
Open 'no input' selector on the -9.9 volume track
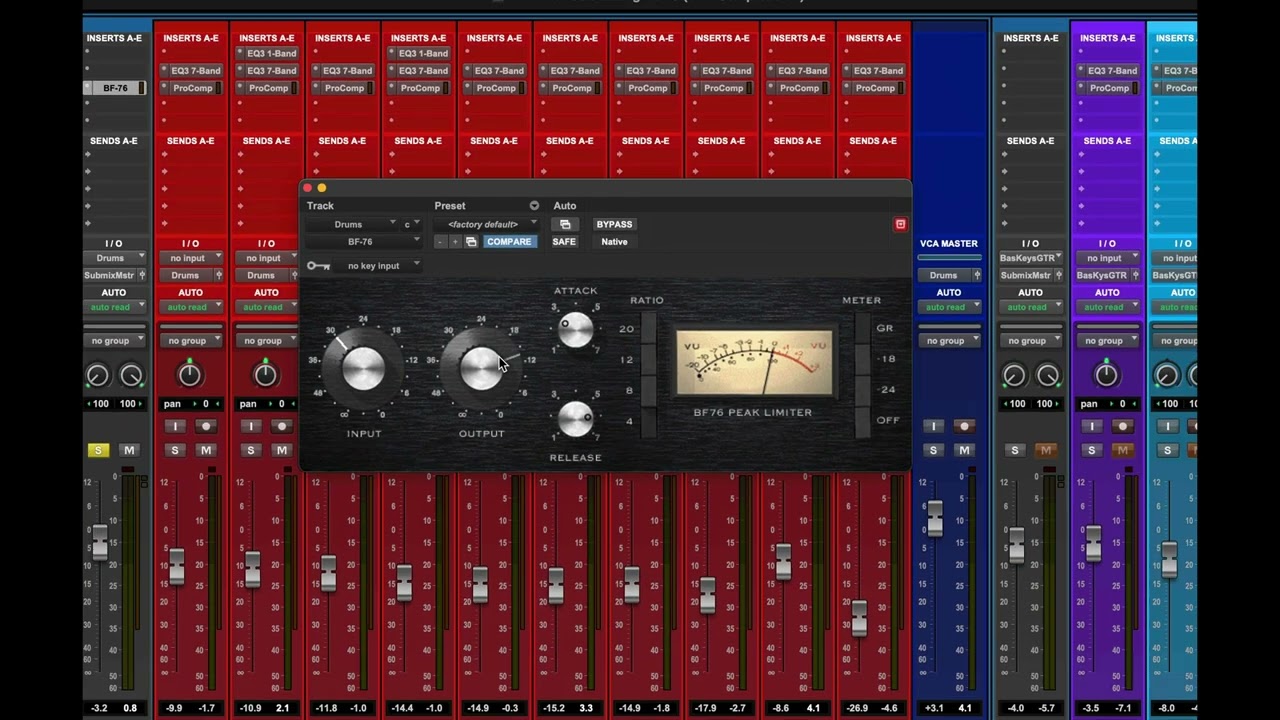tap(190, 258)
